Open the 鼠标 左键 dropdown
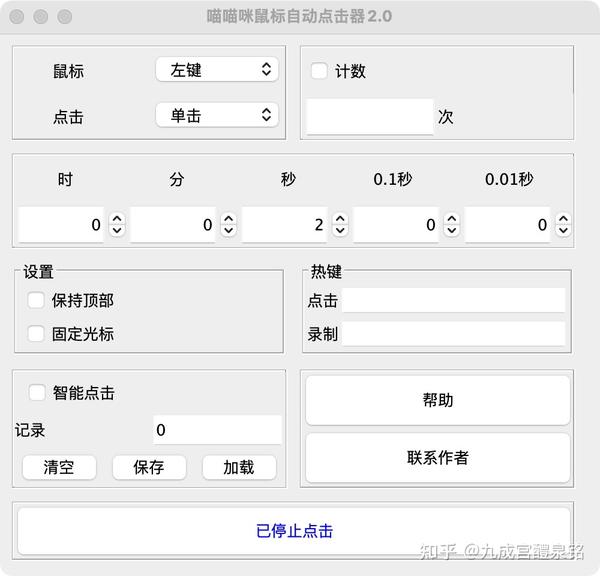The height and width of the screenshot is (576, 600). click(217, 69)
